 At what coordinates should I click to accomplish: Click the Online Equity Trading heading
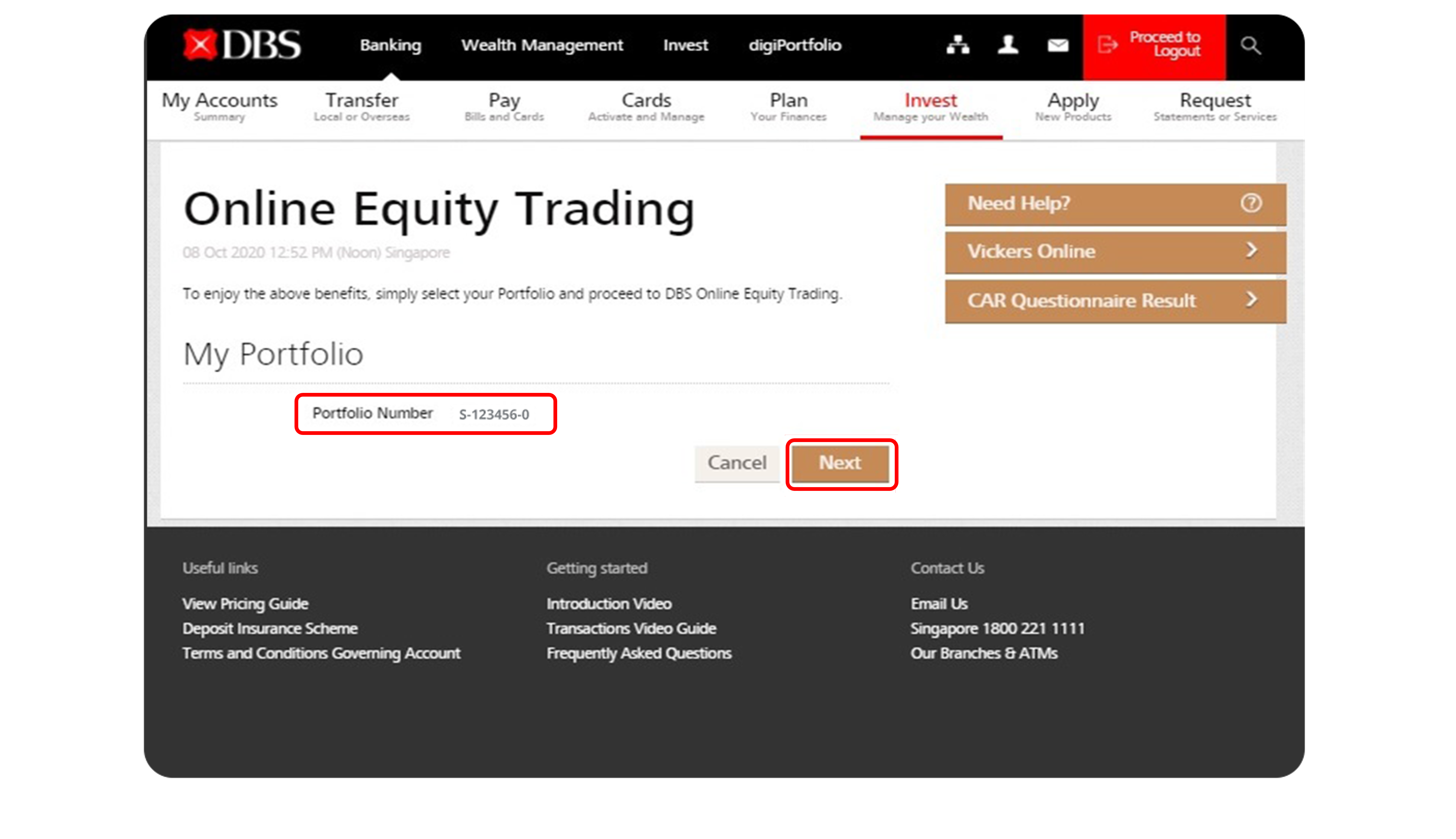(x=439, y=210)
